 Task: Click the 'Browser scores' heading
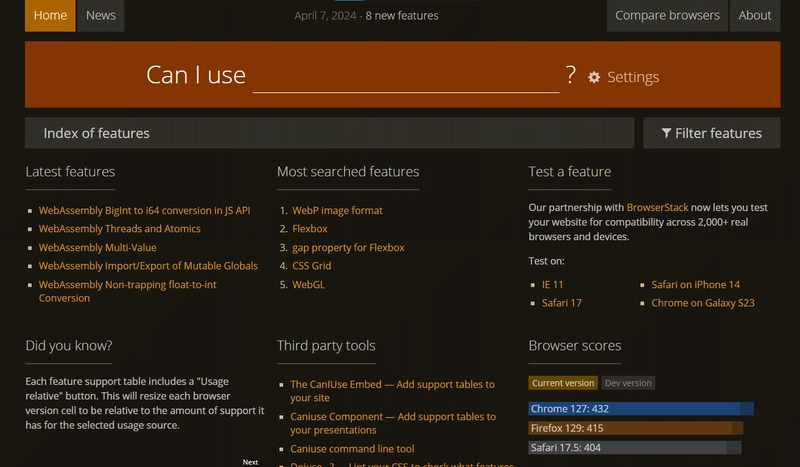[575, 346]
